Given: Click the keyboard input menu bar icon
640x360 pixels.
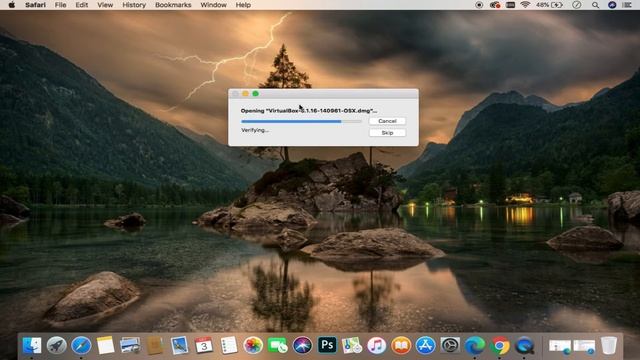Looking at the screenshot, I should tap(510, 5).
